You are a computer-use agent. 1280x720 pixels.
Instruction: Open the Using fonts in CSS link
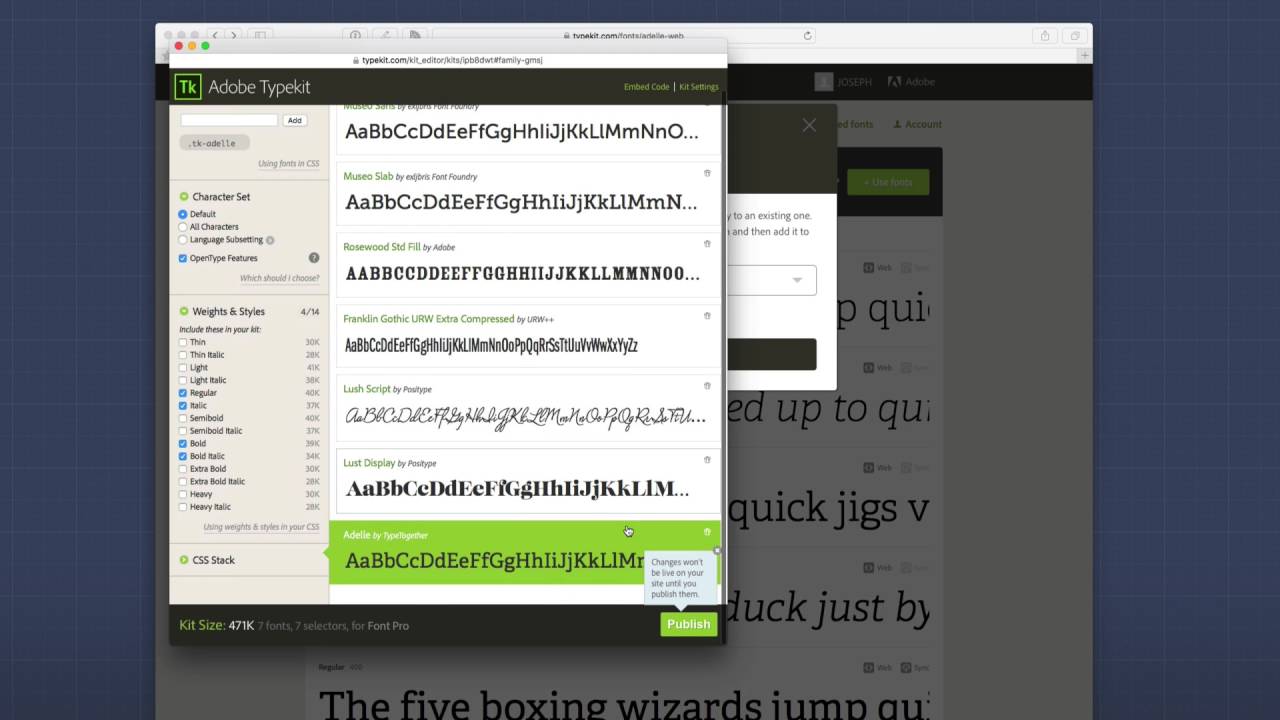click(x=289, y=164)
